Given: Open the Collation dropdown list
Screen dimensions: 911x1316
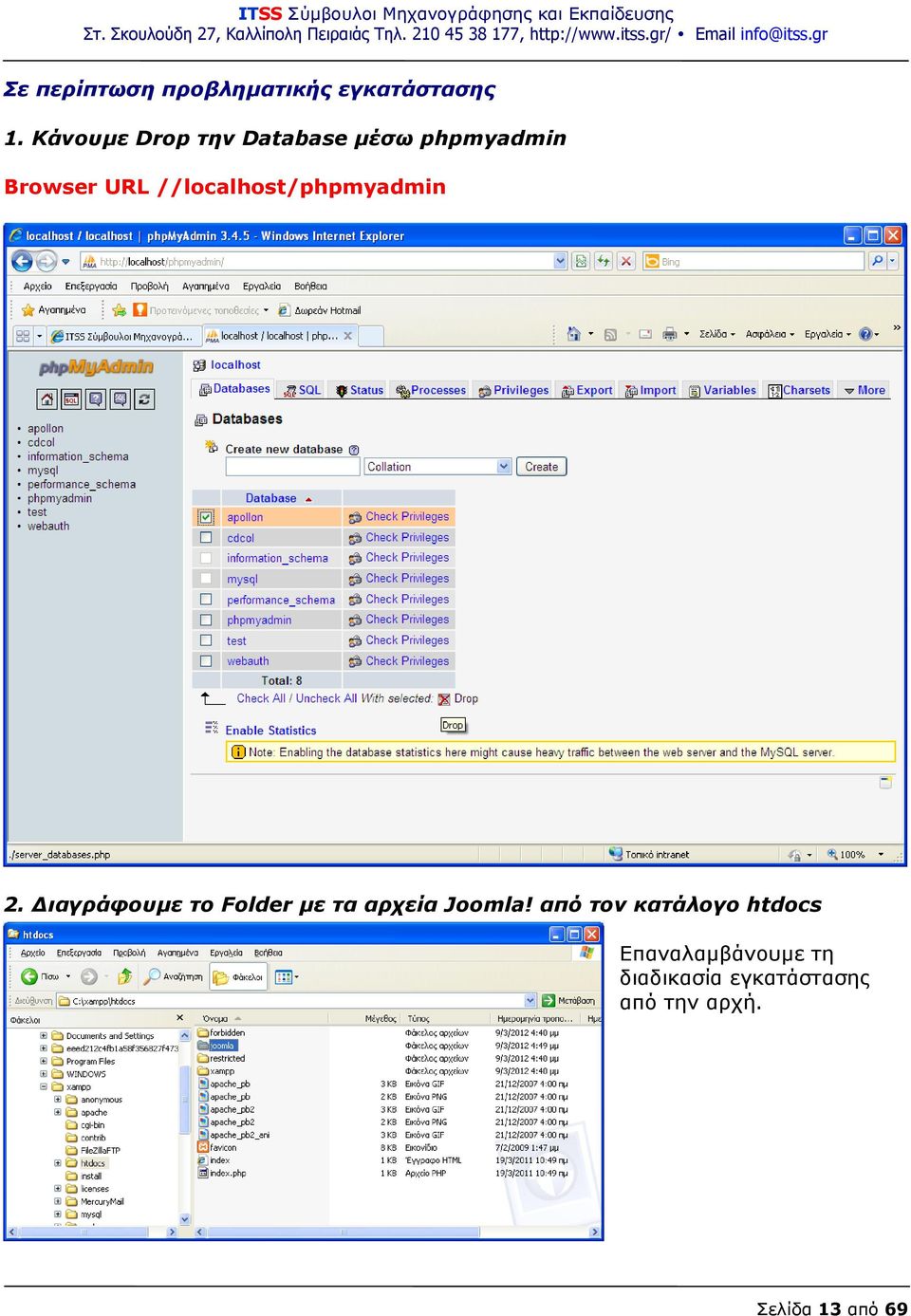Looking at the screenshot, I should pyautogui.click(x=438, y=467).
